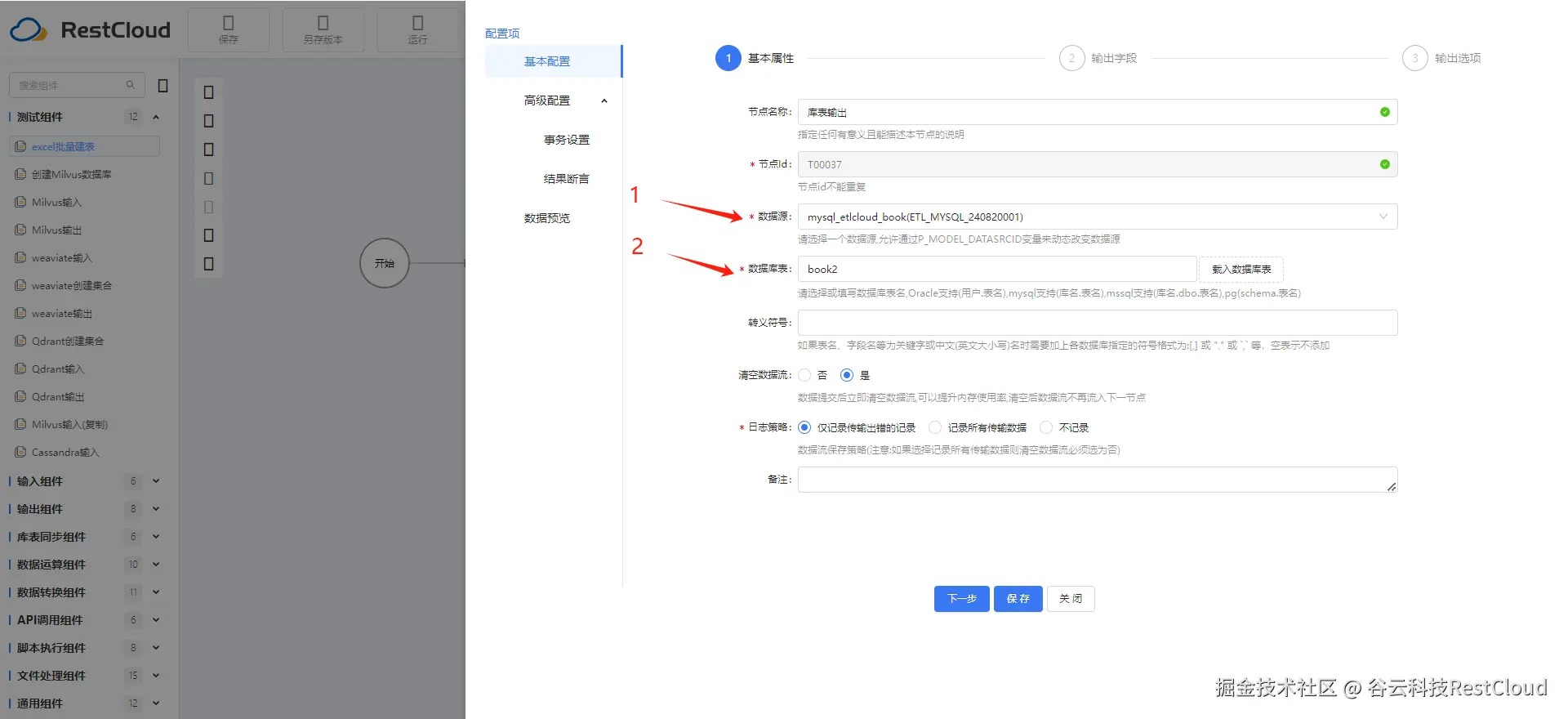
Task: Click the step 3 circle for 输出选项
Action: (1415, 58)
